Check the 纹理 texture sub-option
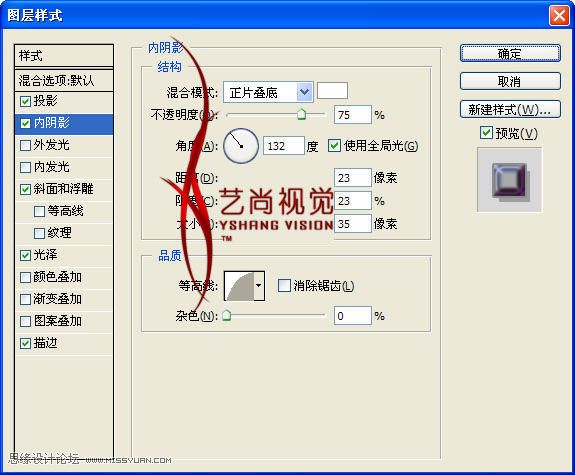575x475 pixels. coord(39,233)
